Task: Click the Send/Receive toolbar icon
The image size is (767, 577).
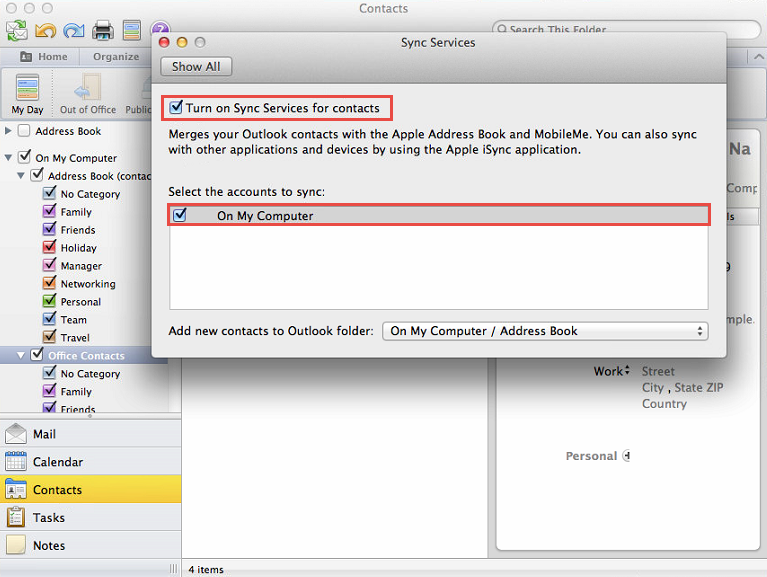Action: (x=17, y=30)
